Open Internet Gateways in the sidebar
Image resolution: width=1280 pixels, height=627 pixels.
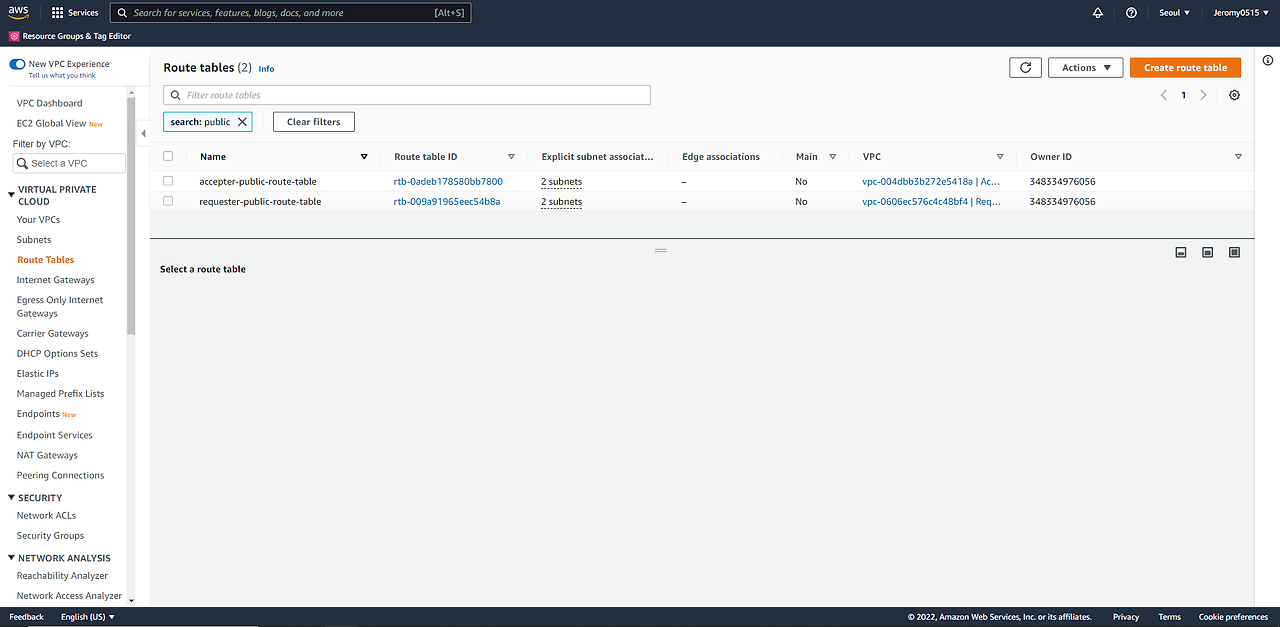(56, 280)
